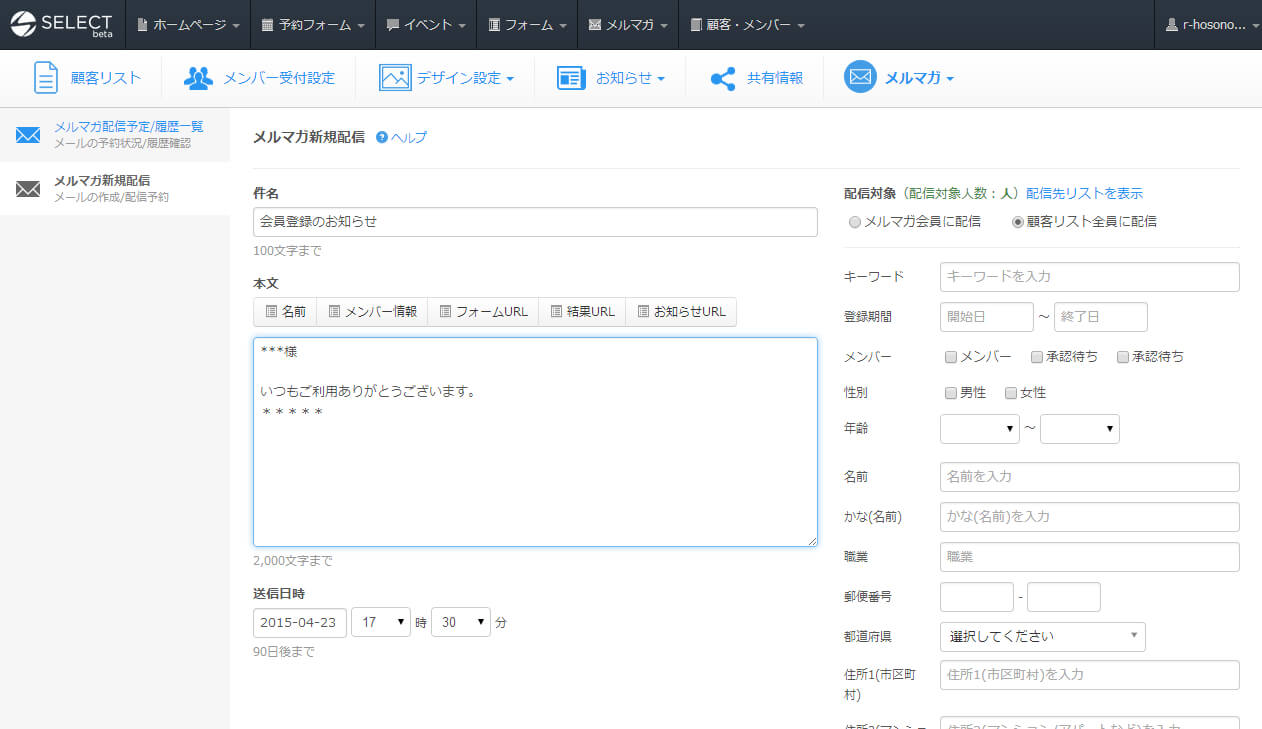
Task: Click the 共有情報 share icon
Action: [x=723, y=78]
